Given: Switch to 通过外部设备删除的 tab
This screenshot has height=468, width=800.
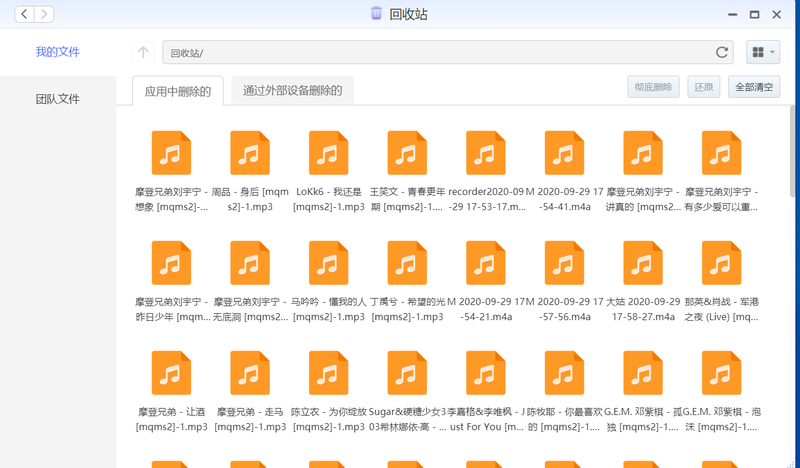Looking at the screenshot, I should tap(292, 91).
